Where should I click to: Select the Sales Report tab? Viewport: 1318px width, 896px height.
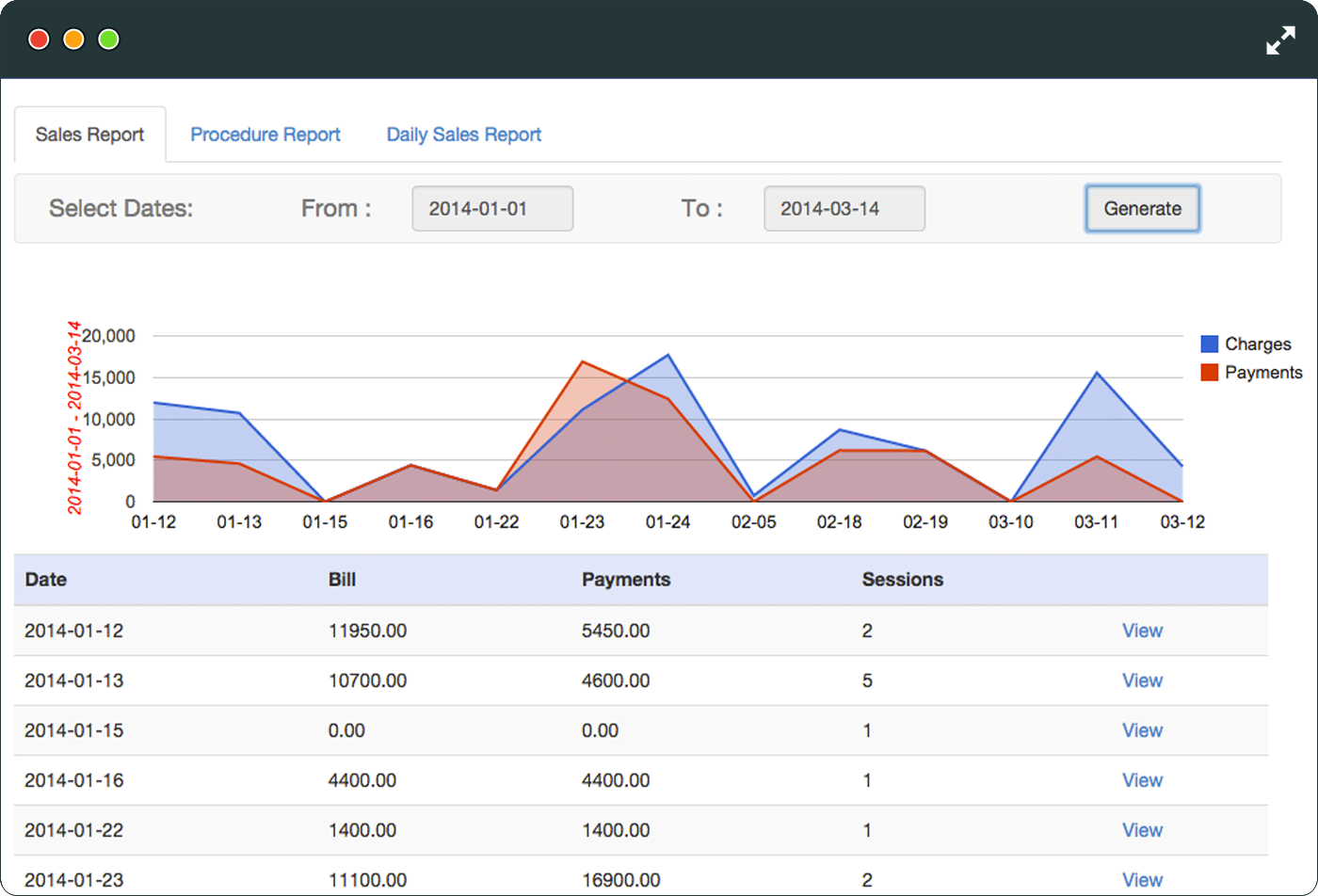click(x=89, y=135)
